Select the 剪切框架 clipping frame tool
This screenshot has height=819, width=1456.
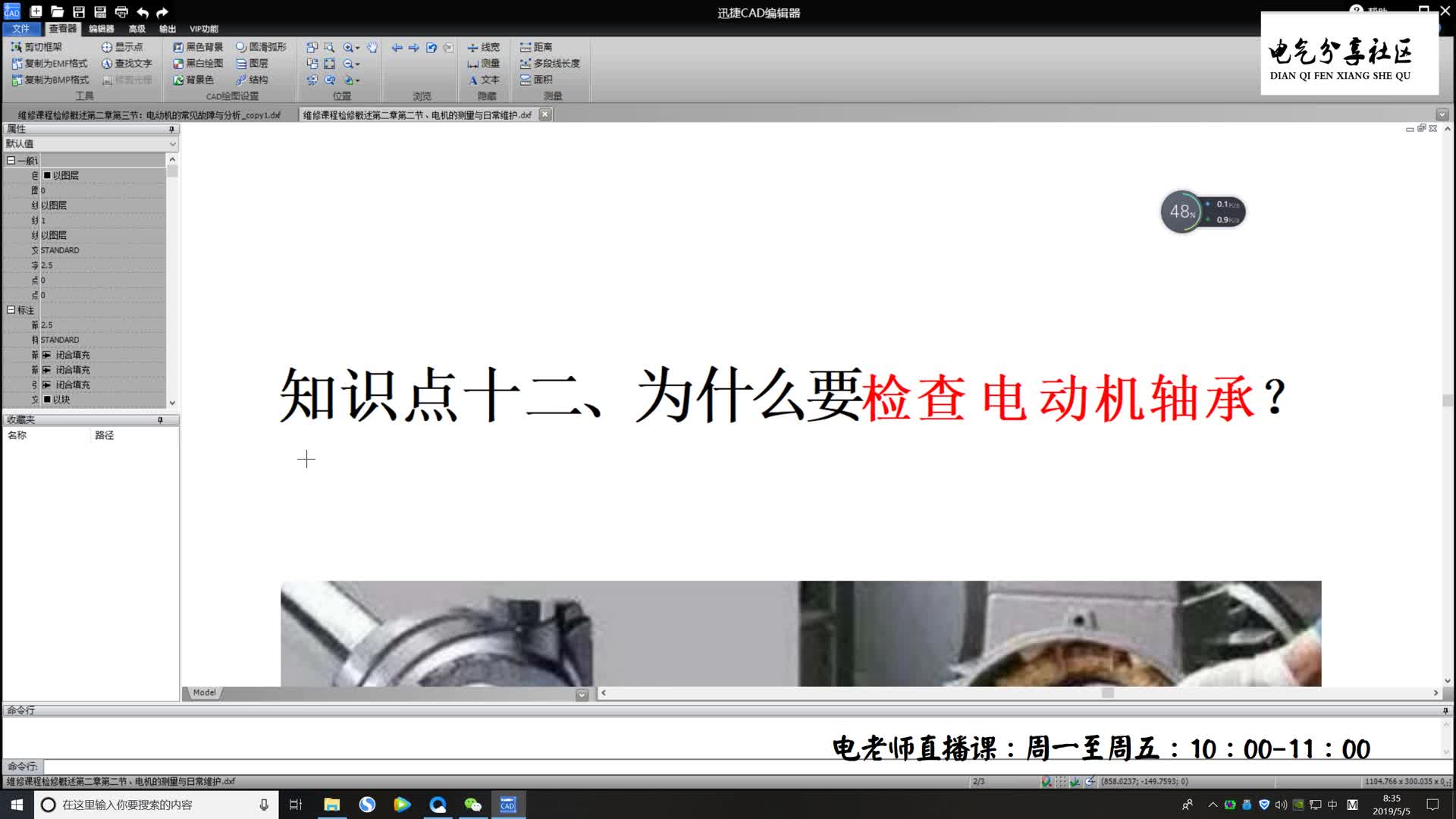pos(37,47)
